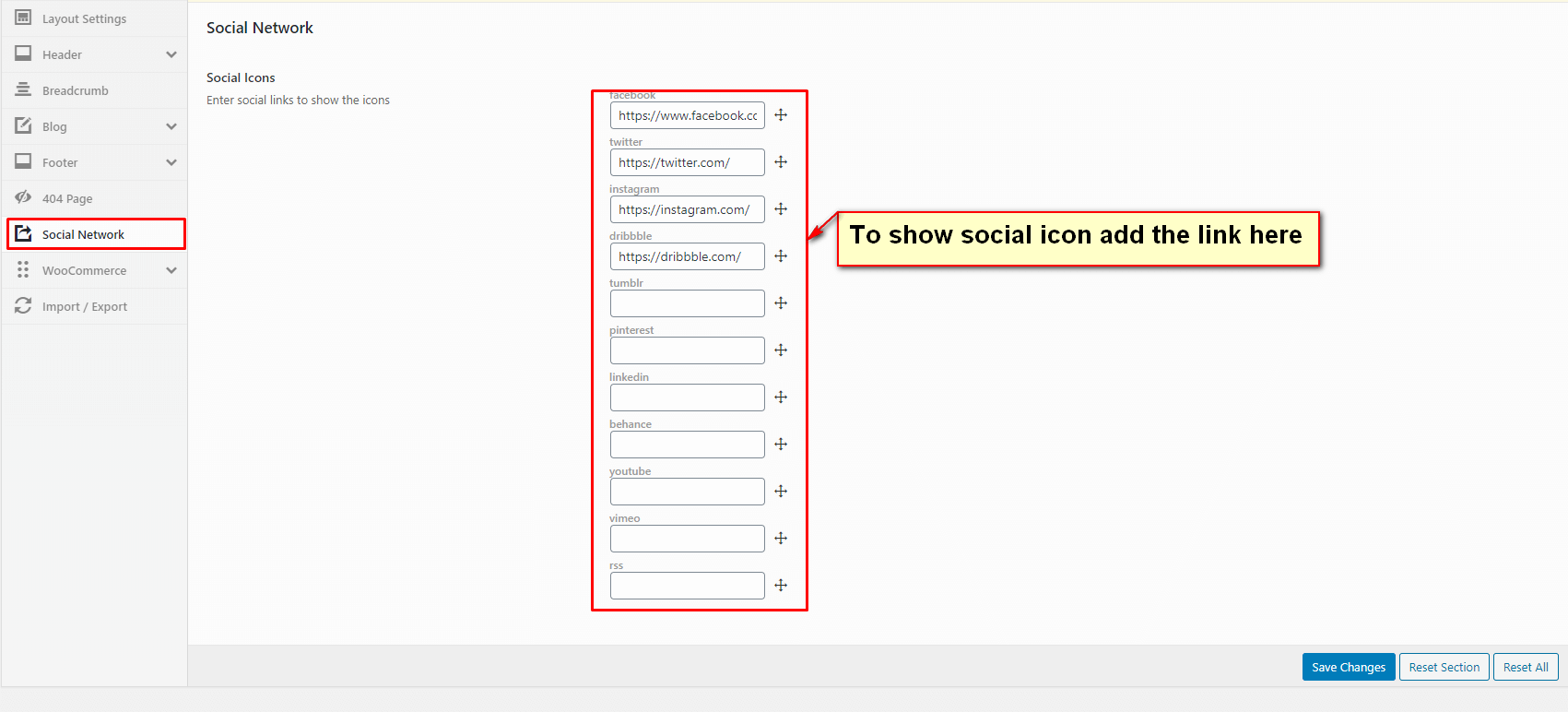The image size is (1568, 712).
Task: Click the move handle beside dribbble field
Action: click(781, 256)
